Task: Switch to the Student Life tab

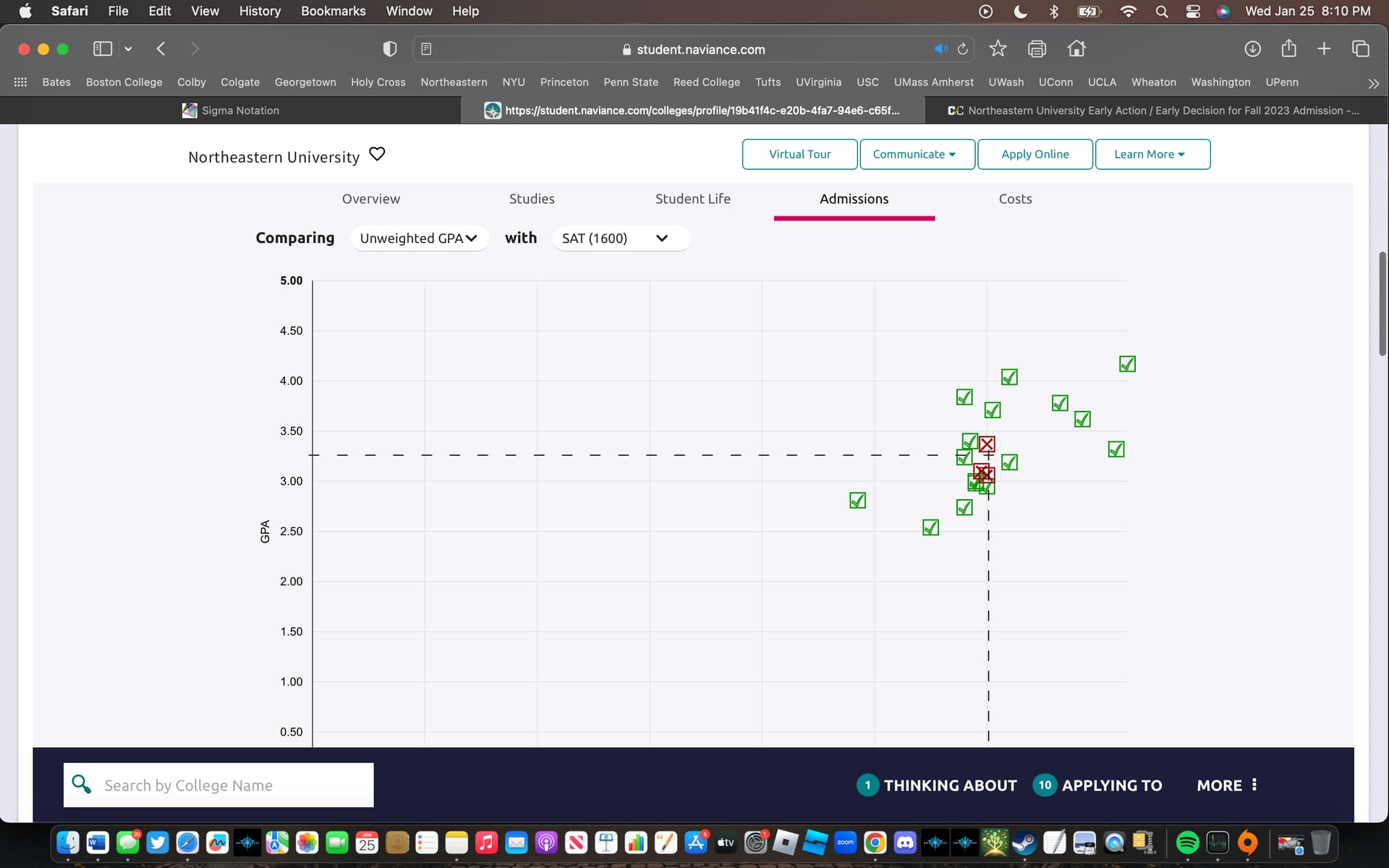Action: [x=692, y=199]
